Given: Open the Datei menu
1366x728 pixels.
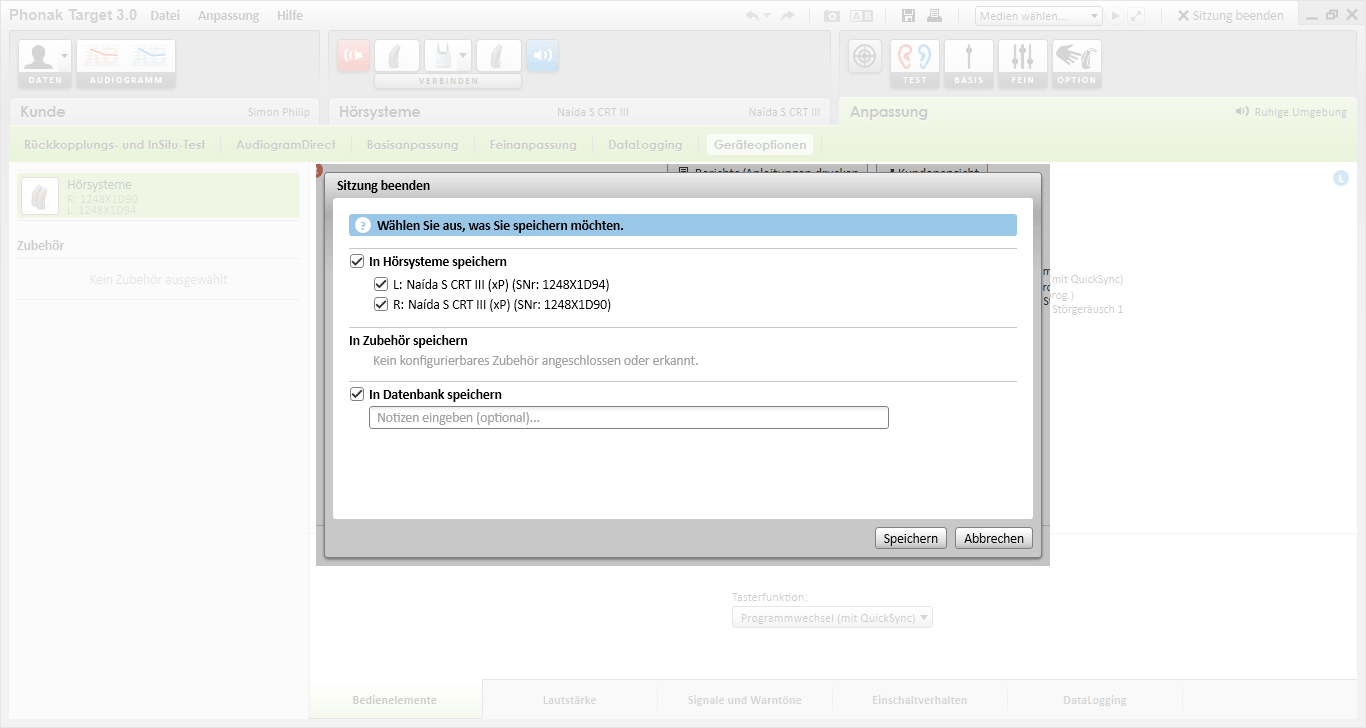Looking at the screenshot, I should (x=165, y=15).
